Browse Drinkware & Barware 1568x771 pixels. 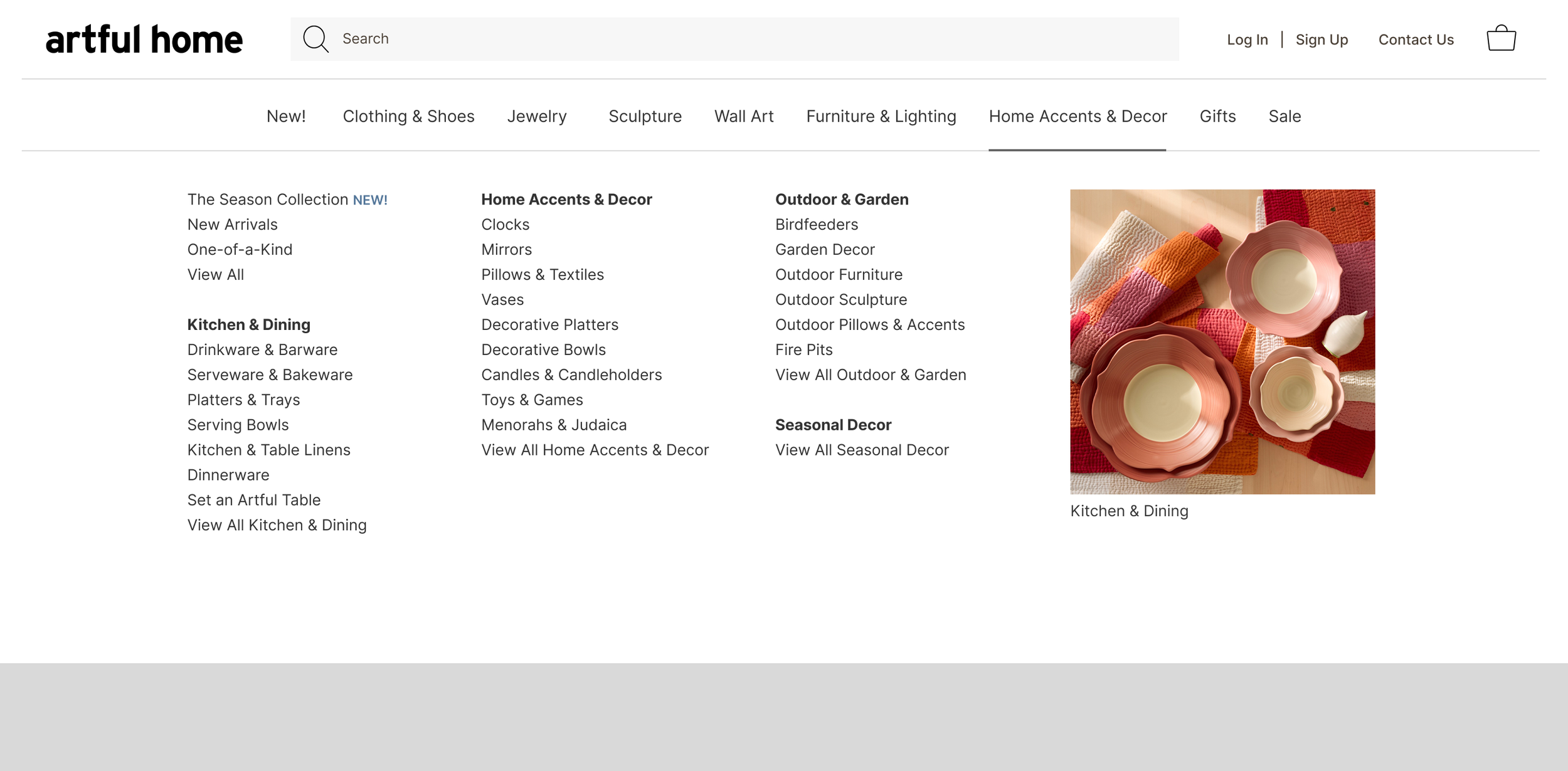pos(262,350)
